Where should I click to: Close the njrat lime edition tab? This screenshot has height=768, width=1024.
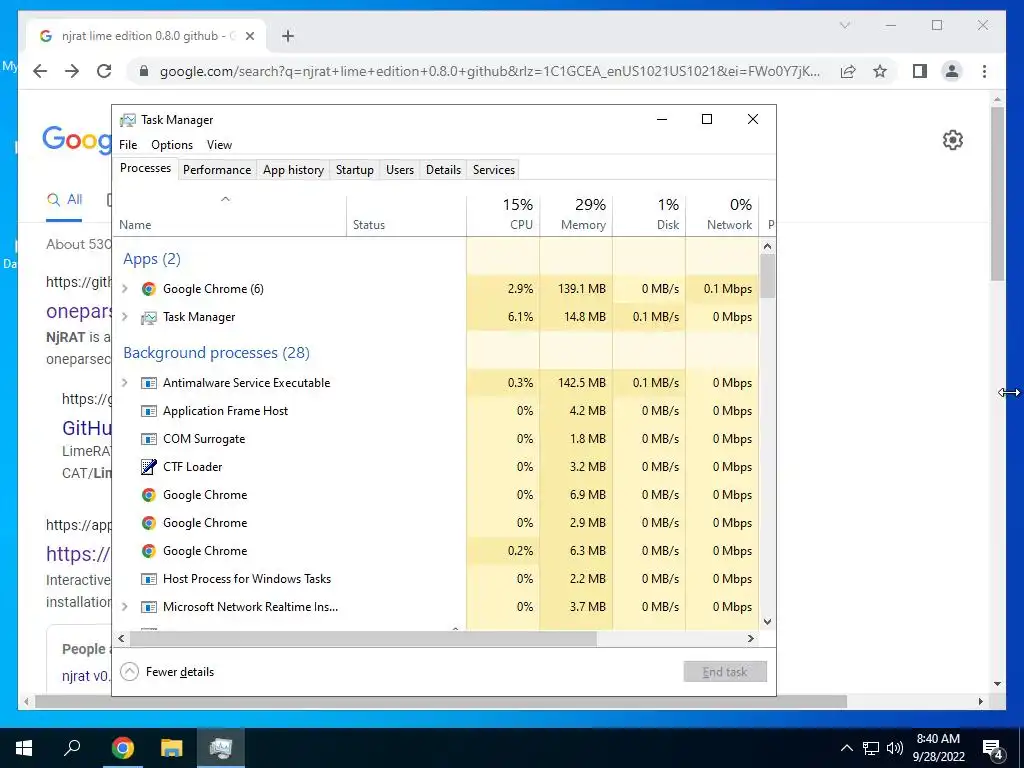[249, 36]
